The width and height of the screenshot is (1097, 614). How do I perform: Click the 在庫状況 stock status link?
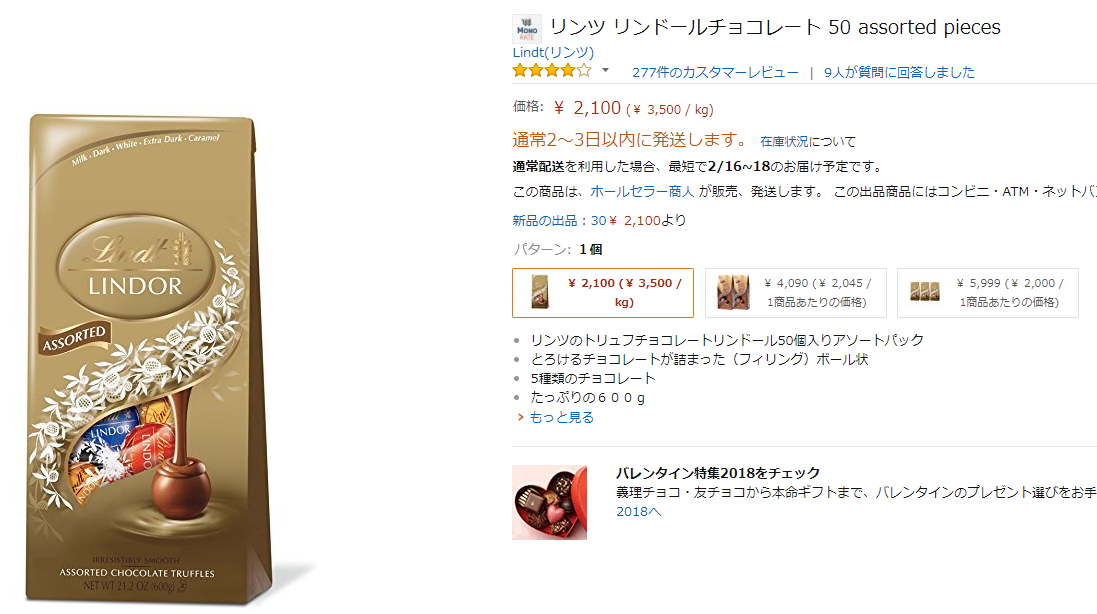(x=784, y=141)
